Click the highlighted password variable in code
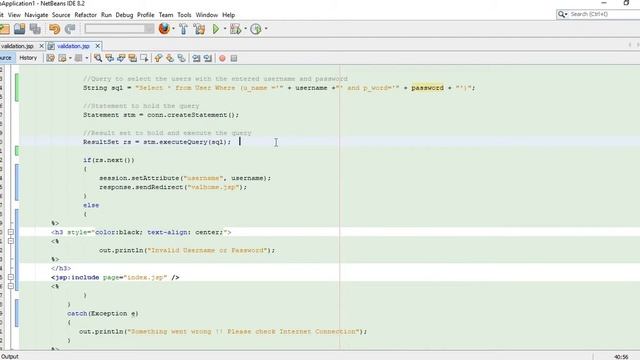The width and height of the screenshot is (640, 360). tap(427, 88)
